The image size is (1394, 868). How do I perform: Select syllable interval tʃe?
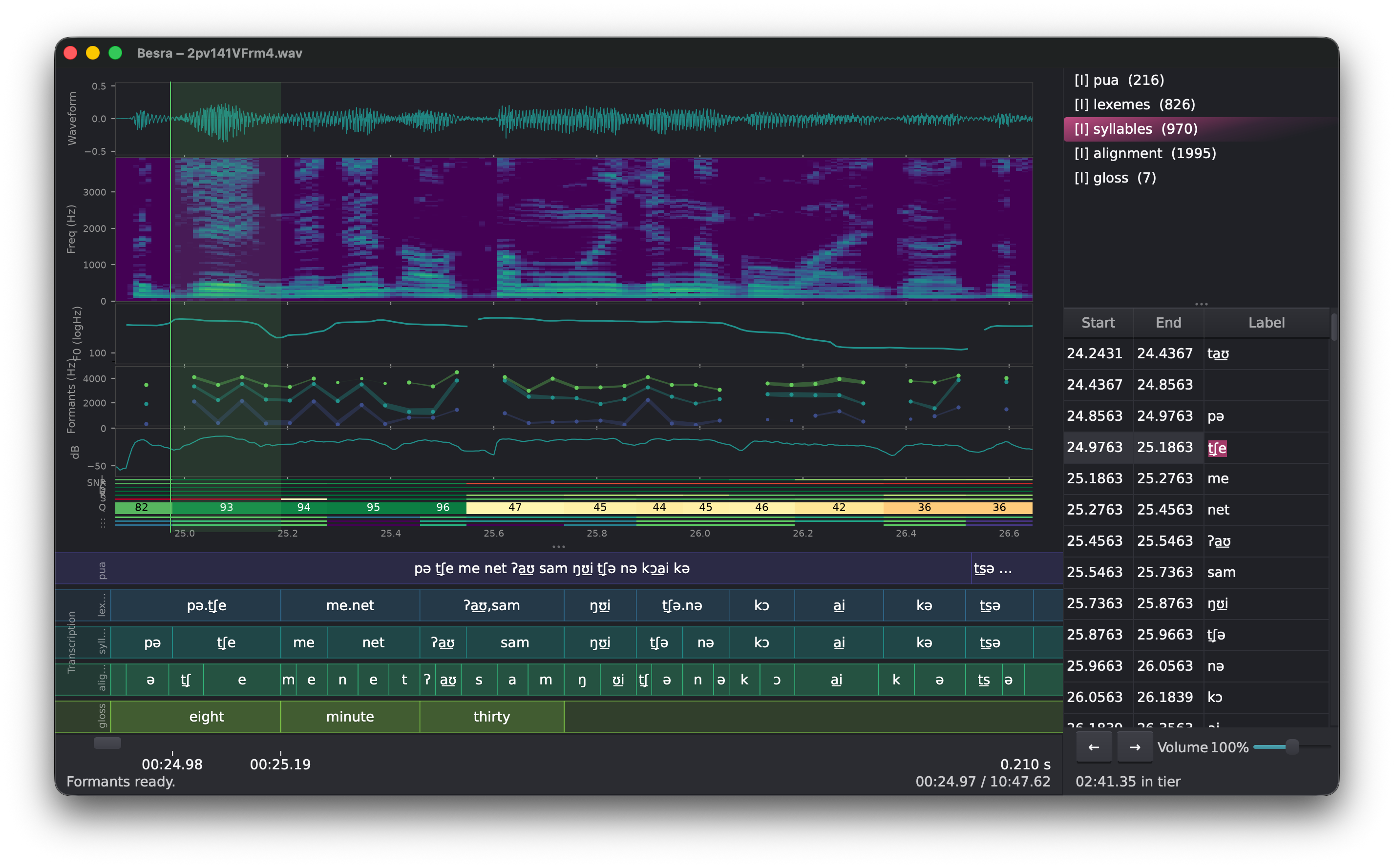226,643
